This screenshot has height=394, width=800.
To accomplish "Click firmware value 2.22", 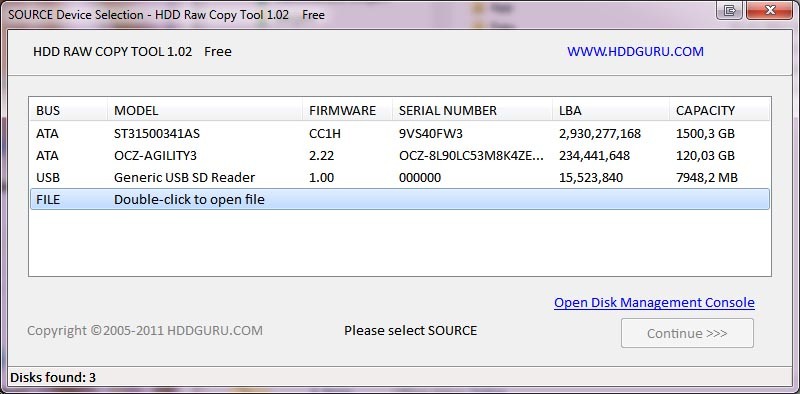I will click(321, 155).
